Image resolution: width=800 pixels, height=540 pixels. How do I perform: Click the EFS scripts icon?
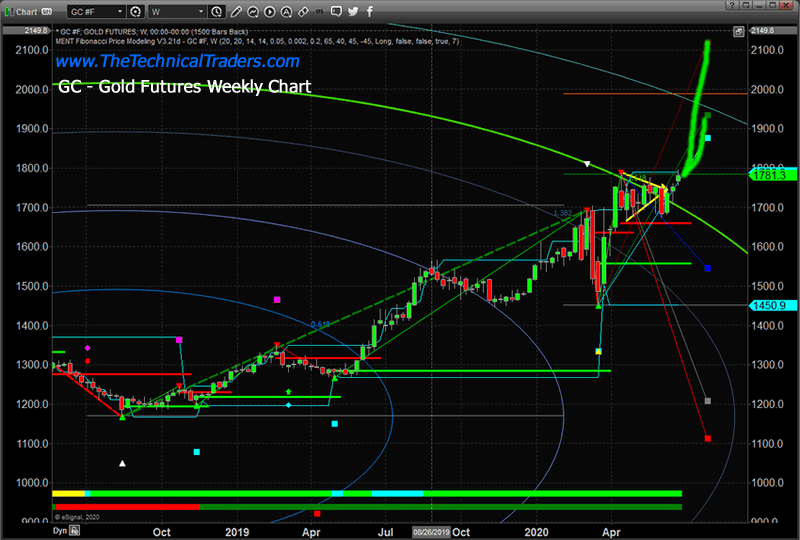319,11
